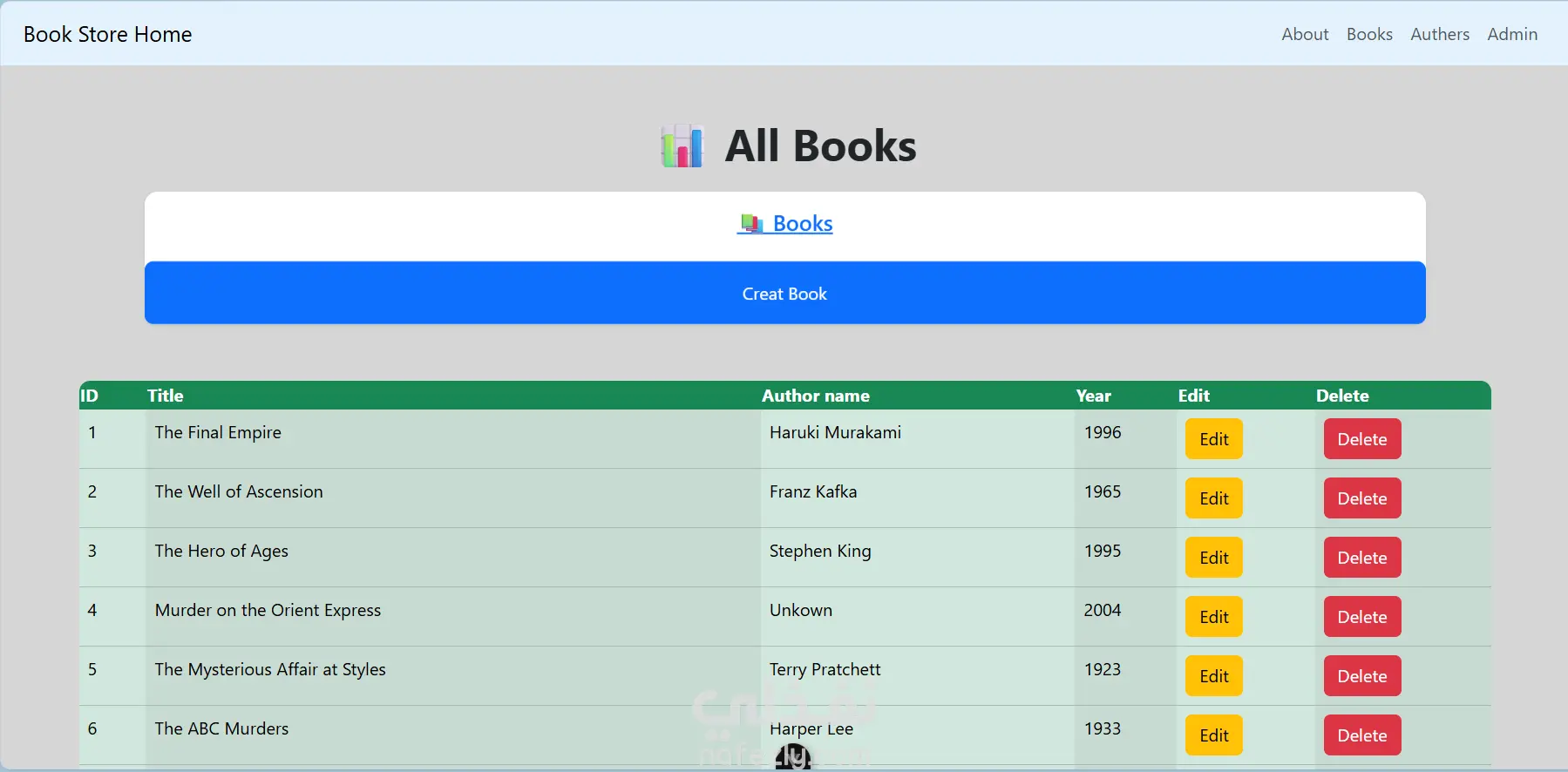Click the ID column header
1568x772 pixels.
[89, 396]
